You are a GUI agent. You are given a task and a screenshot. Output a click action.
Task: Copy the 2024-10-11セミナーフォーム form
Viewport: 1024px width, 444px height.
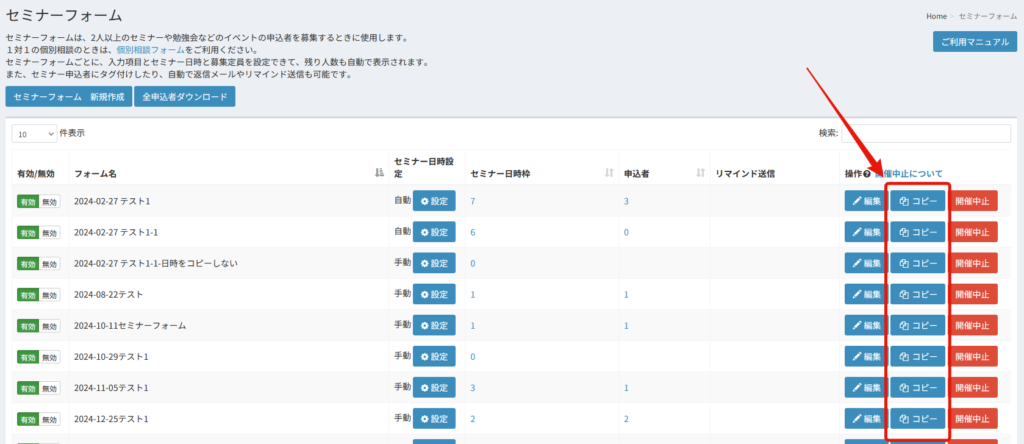[917, 326]
